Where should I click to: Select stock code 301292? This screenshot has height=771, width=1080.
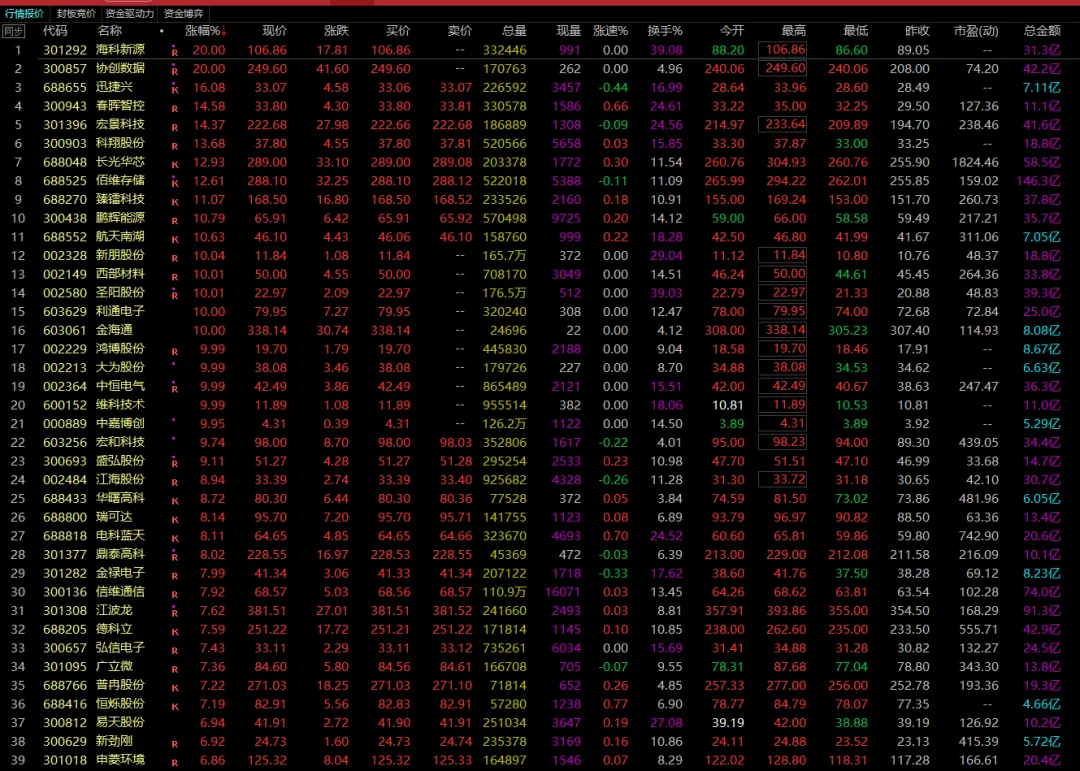65,50
